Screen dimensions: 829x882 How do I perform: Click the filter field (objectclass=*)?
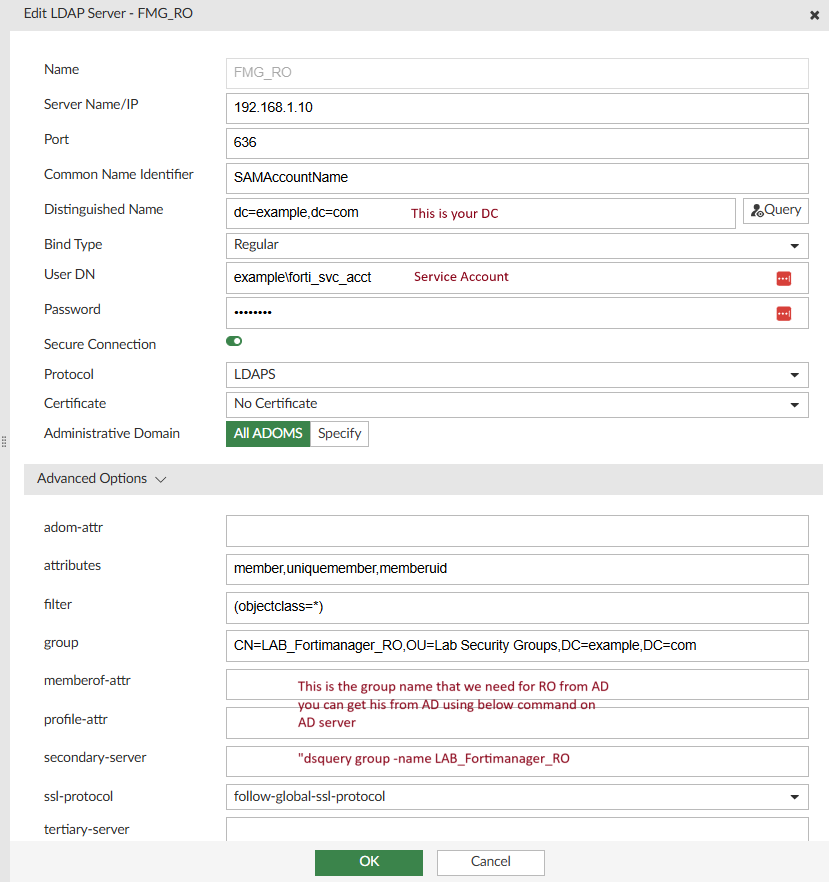click(517, 608)
